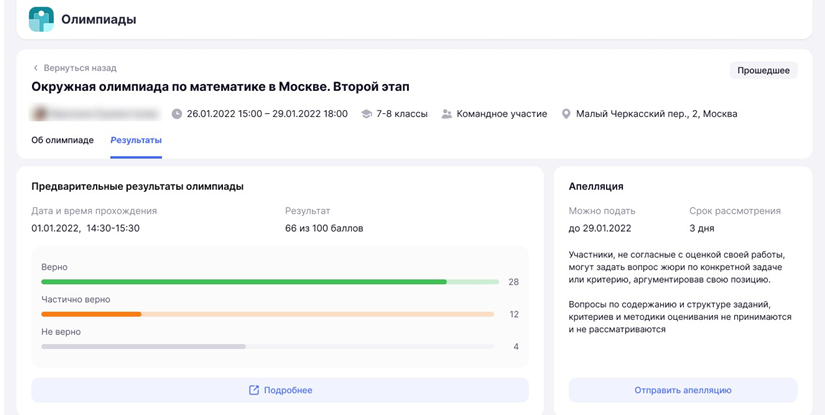This screenshot has width=825, height=415.
Task: Open the Об олимпиаде tab
Action: (62, 140)
